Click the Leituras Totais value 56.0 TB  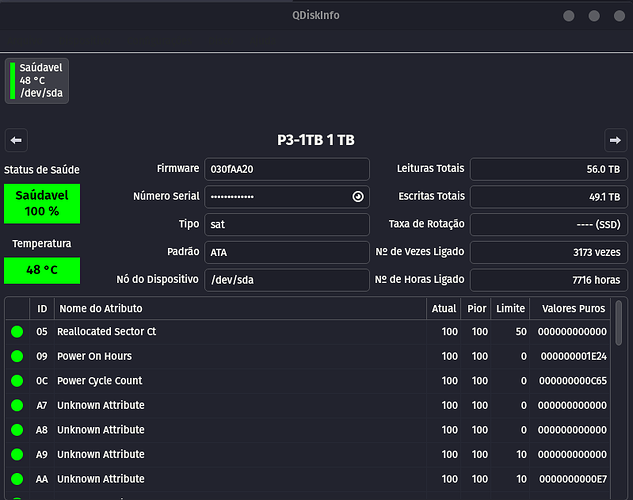point(549,169)
